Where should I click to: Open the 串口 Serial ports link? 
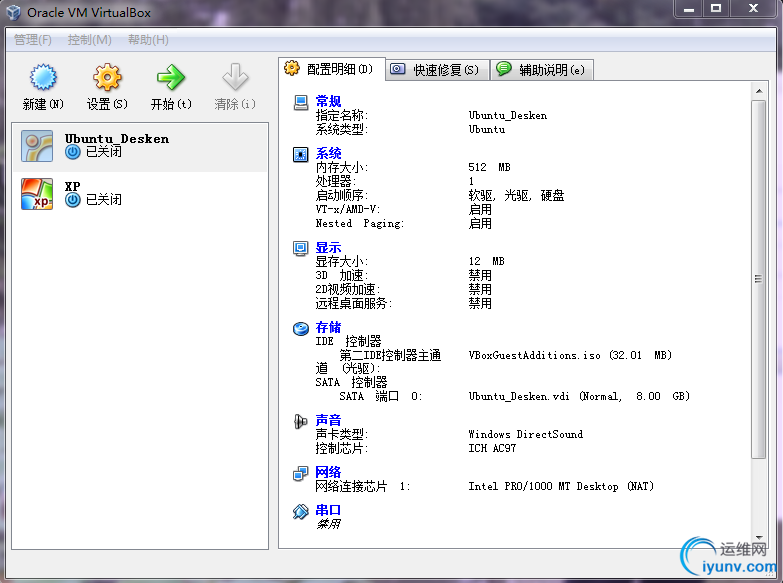coord(328,510)
